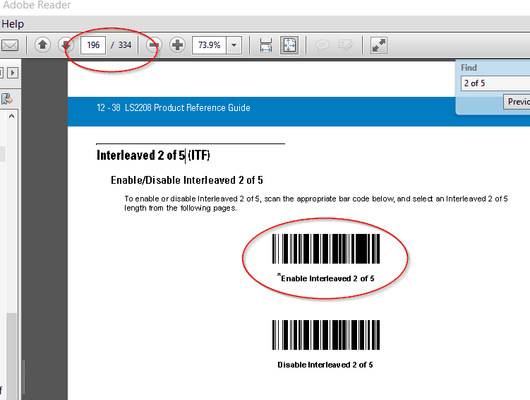Zoom out with the minus button
Image resolution: width=530 pixels, height=400 pixels.
click(x=154, y=45)
